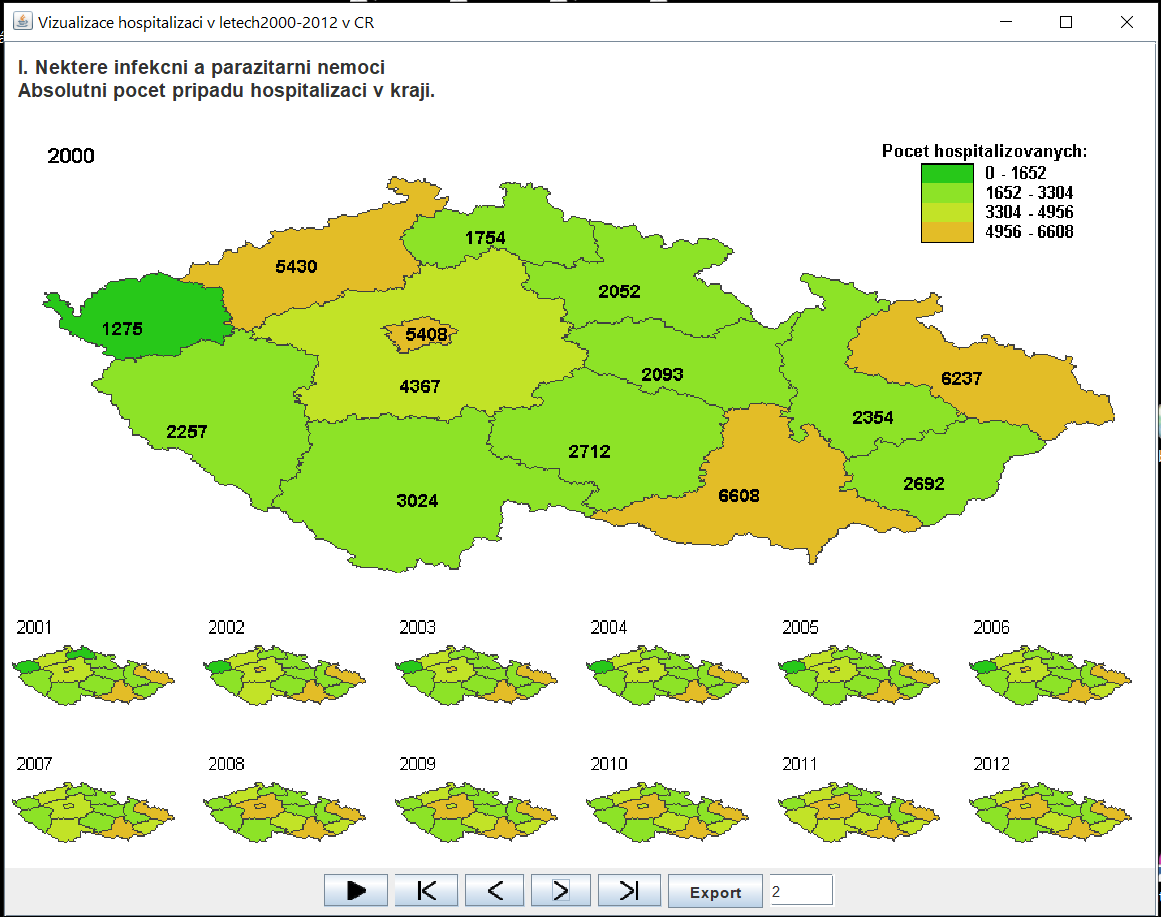Select the 2008 map thumbnail
This screenshot has width=1161, height=917.
(x=284, y=812)
